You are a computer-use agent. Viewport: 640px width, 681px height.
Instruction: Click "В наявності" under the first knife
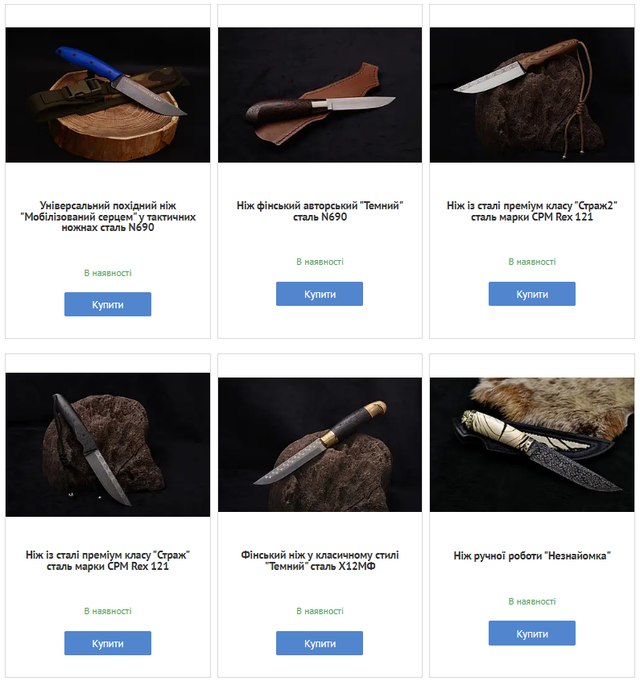pyautogui.click(x=108, y=273)
